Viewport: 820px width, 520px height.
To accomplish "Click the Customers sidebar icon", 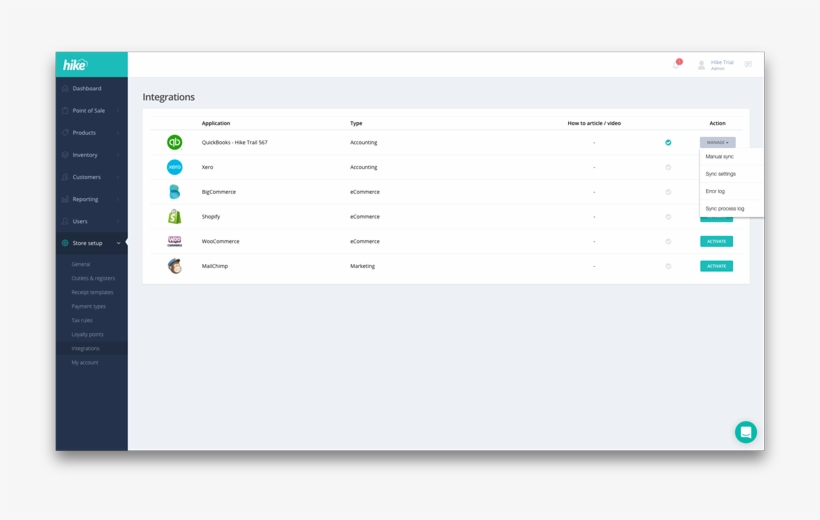I will click(65, 177).
